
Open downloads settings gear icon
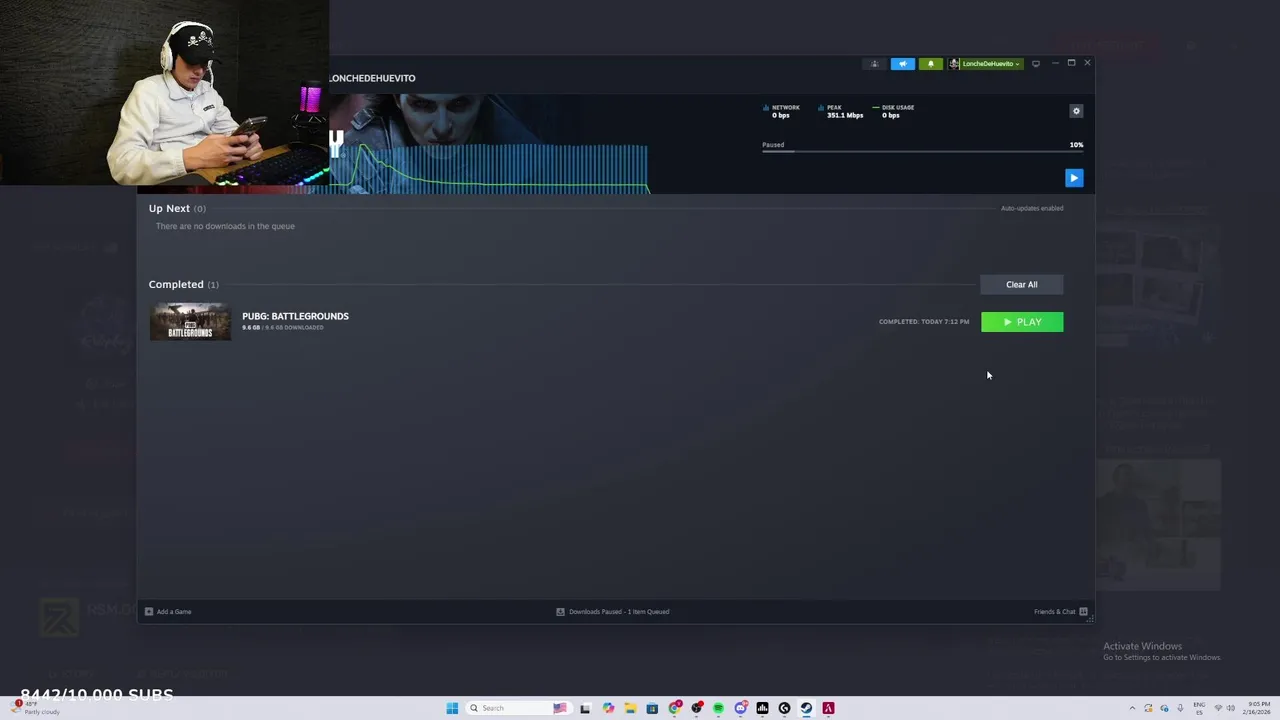(1076, 111)
